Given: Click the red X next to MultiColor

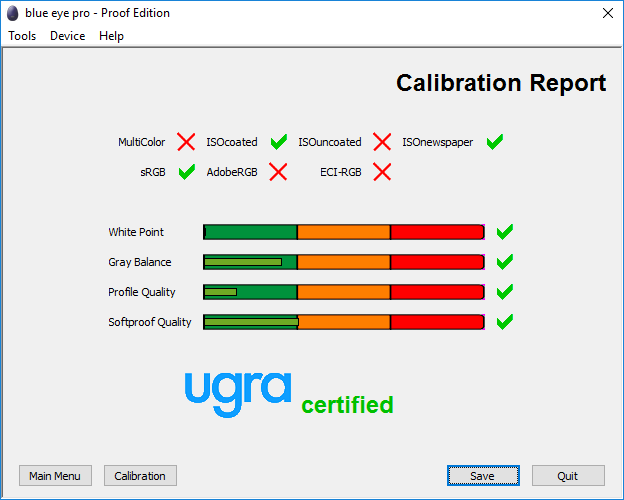Looking at the screenshot, I should click(x=186, y=142).
